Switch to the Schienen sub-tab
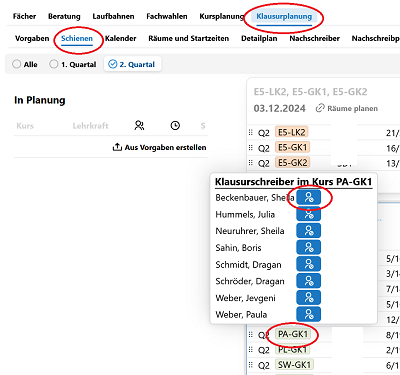 click(77, 38)
